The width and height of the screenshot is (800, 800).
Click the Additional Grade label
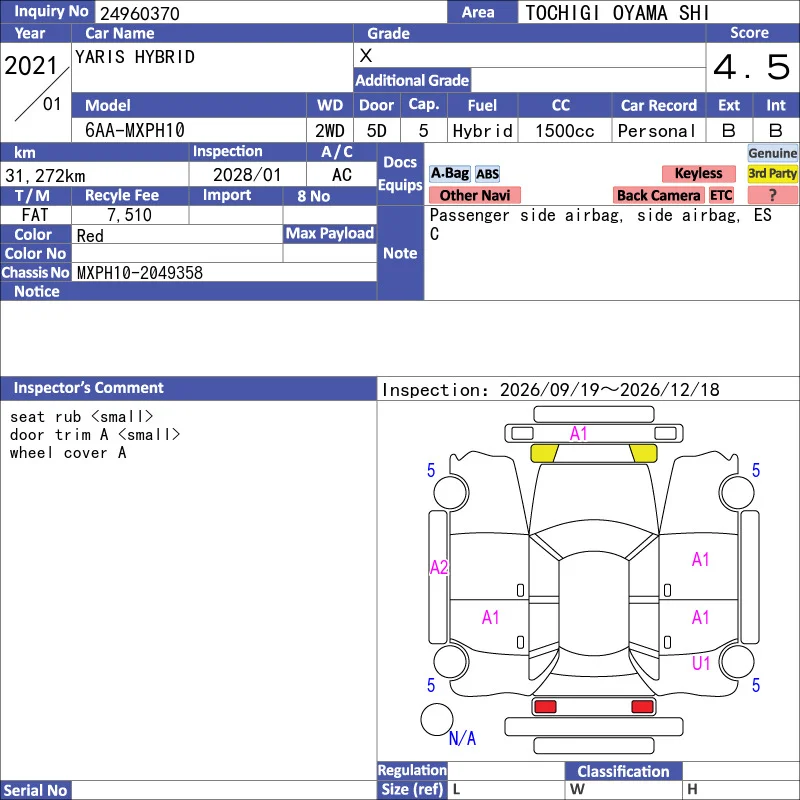click(412, 80)
